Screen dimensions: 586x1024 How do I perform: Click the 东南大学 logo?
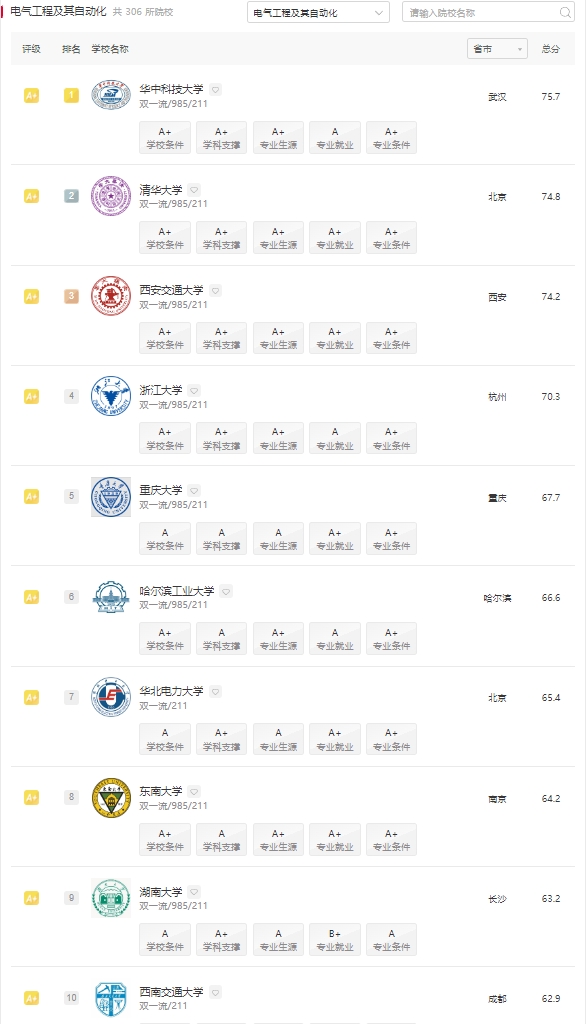tap(111, 797)
